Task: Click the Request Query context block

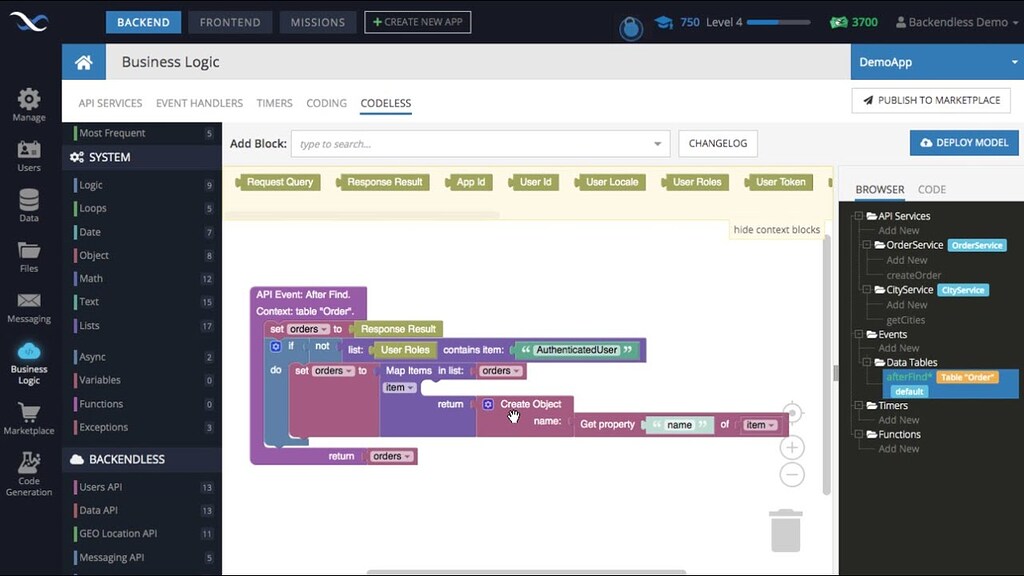Action: click(279, 182)
